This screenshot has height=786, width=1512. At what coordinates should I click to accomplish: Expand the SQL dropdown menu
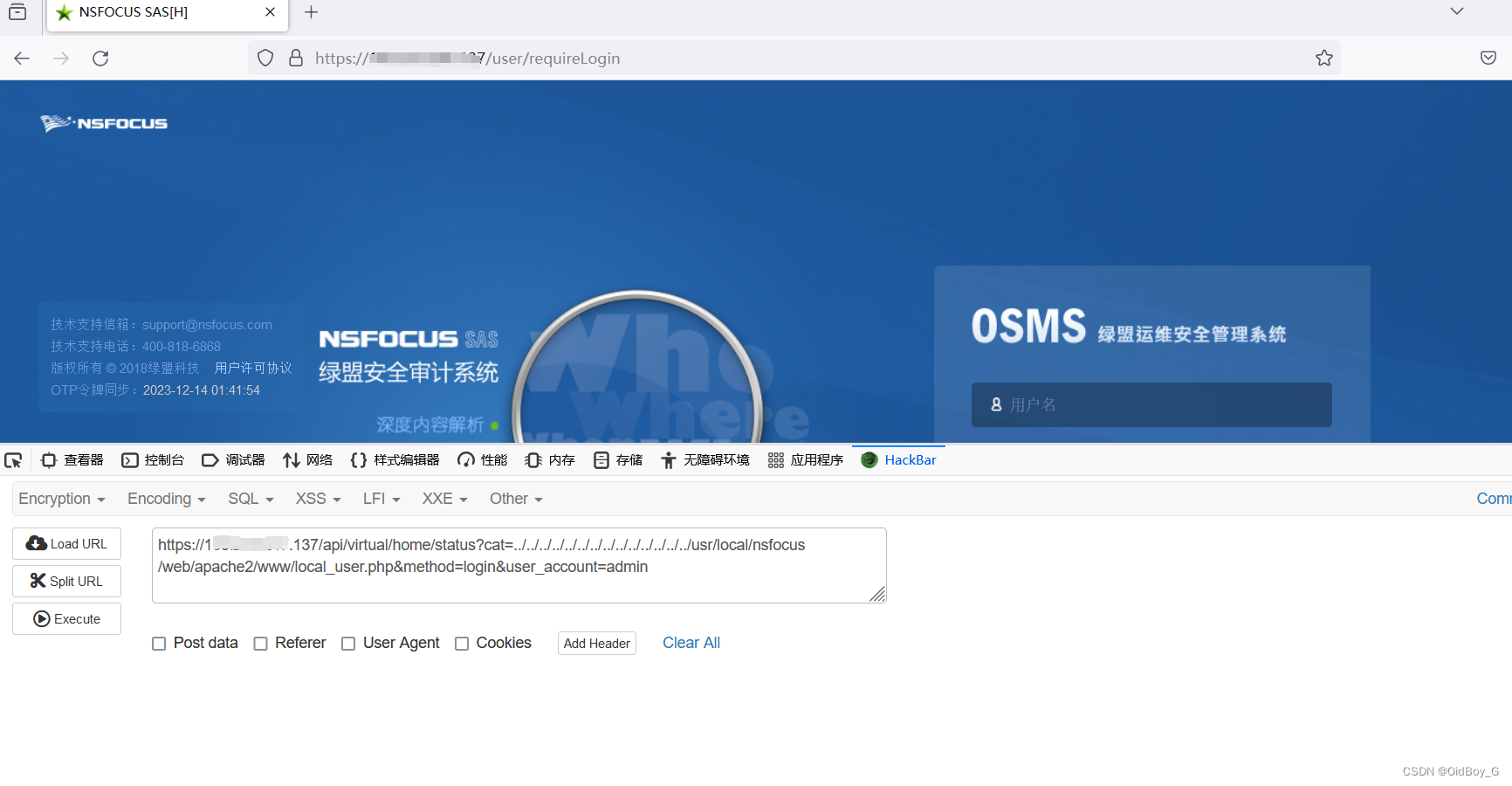251,499
